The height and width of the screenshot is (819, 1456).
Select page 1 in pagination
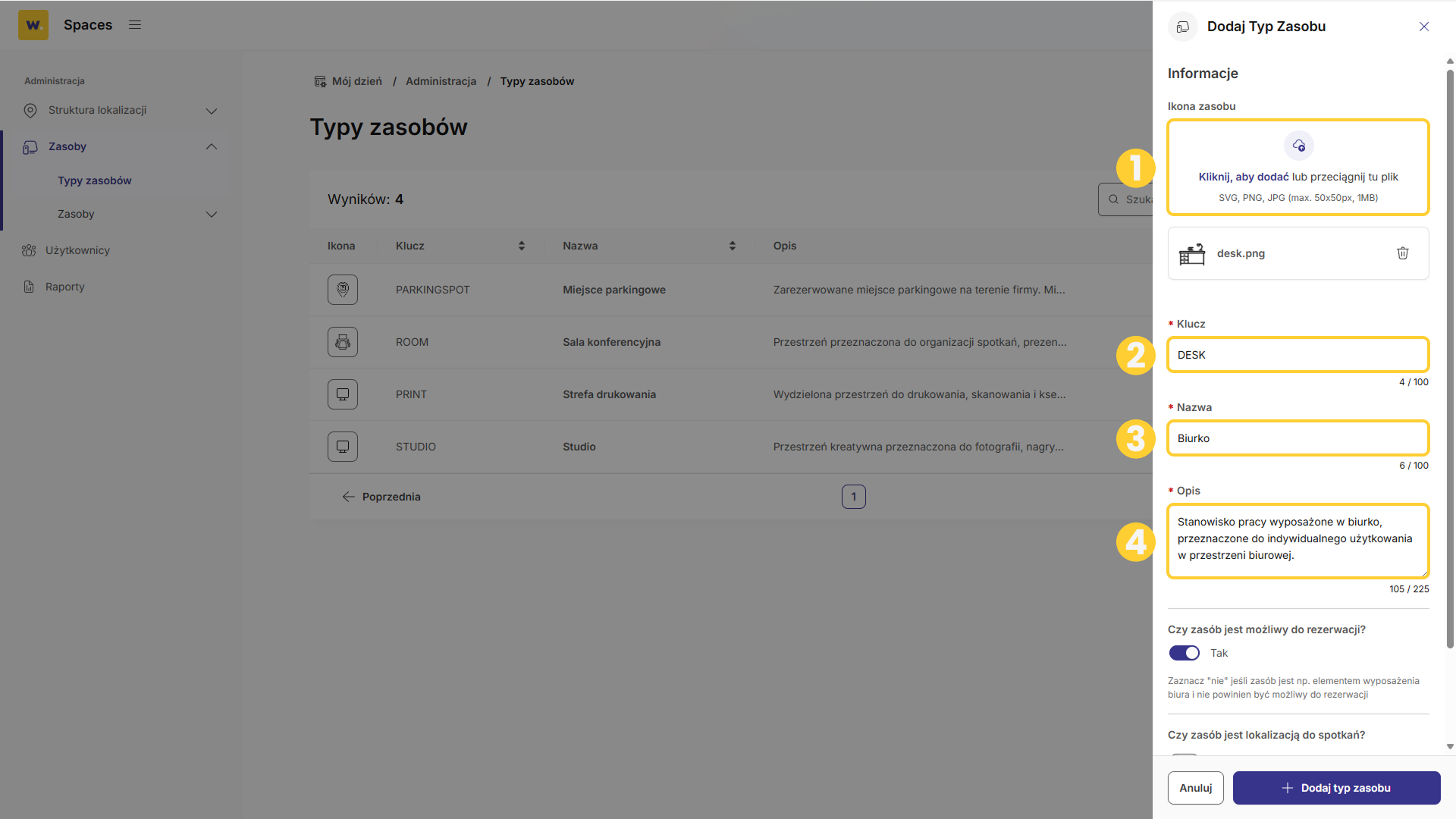pyautogui.click(x=854, y=497)
